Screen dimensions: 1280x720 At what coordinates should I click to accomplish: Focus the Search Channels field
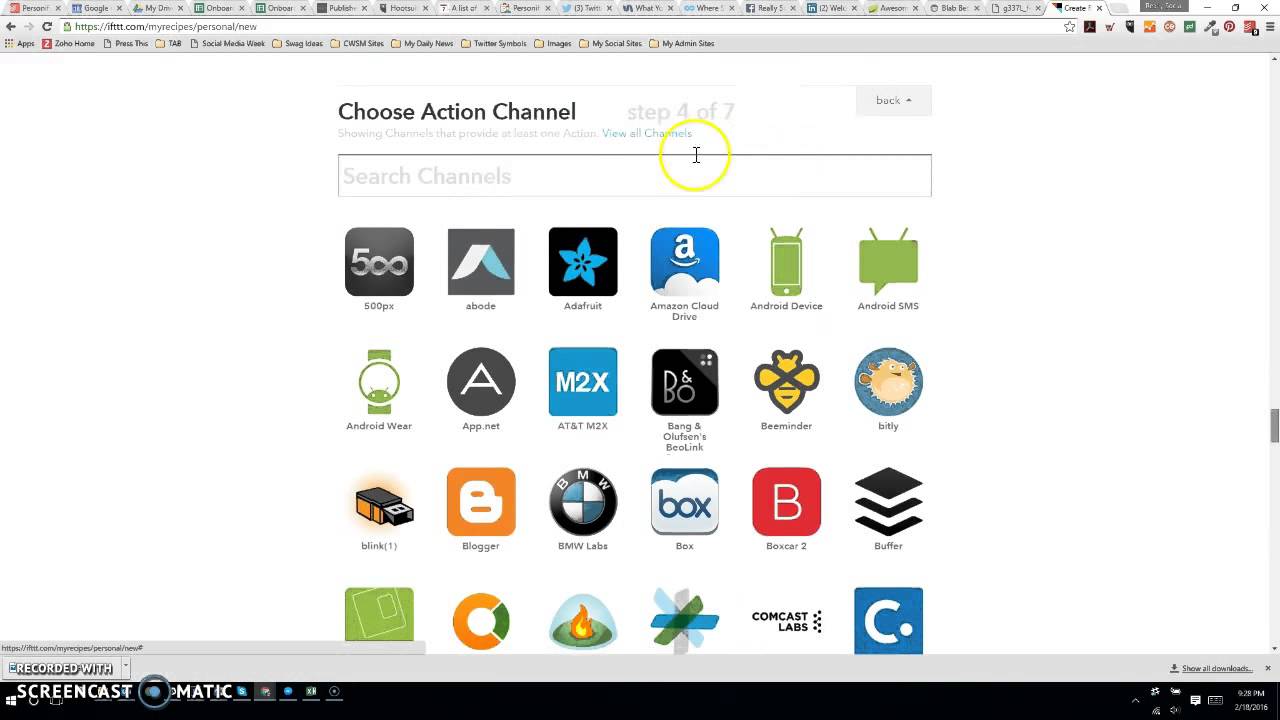(x=634, y=176)
